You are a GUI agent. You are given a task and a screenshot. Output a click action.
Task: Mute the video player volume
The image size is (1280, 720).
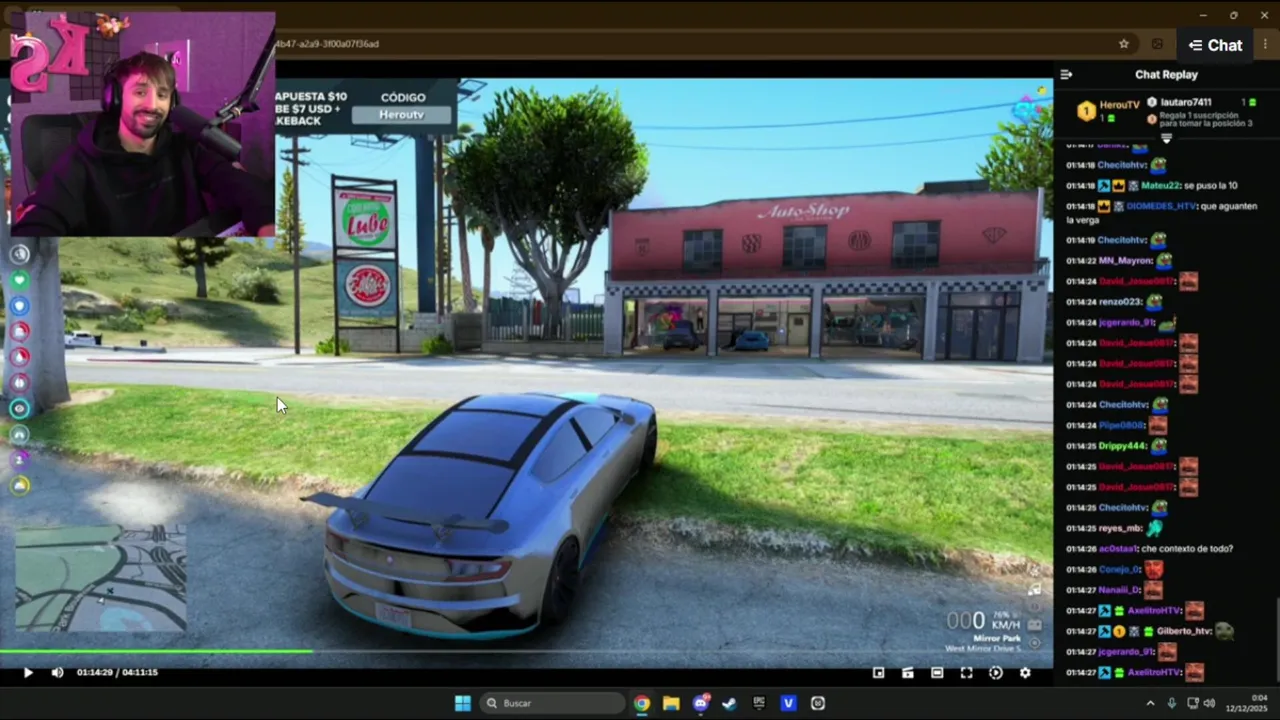[x=57, y=672]
